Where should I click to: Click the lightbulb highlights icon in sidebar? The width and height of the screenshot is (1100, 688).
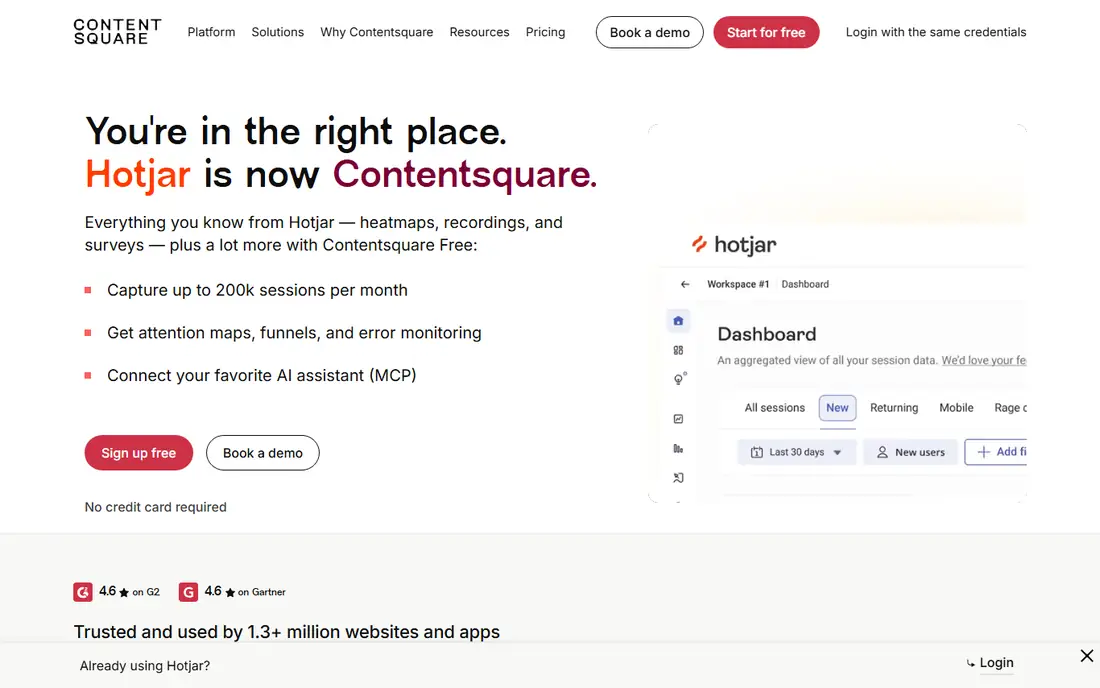(x=679, y=379)
